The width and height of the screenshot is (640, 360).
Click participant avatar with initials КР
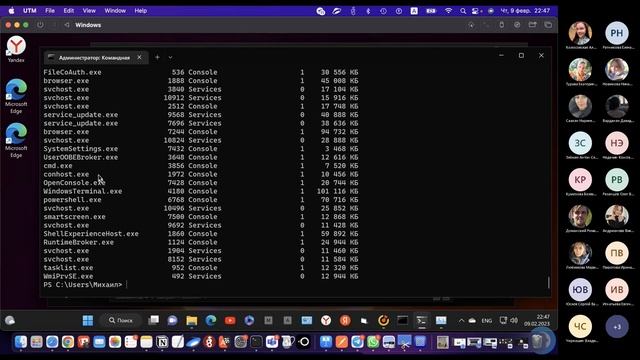click(580, 180)
